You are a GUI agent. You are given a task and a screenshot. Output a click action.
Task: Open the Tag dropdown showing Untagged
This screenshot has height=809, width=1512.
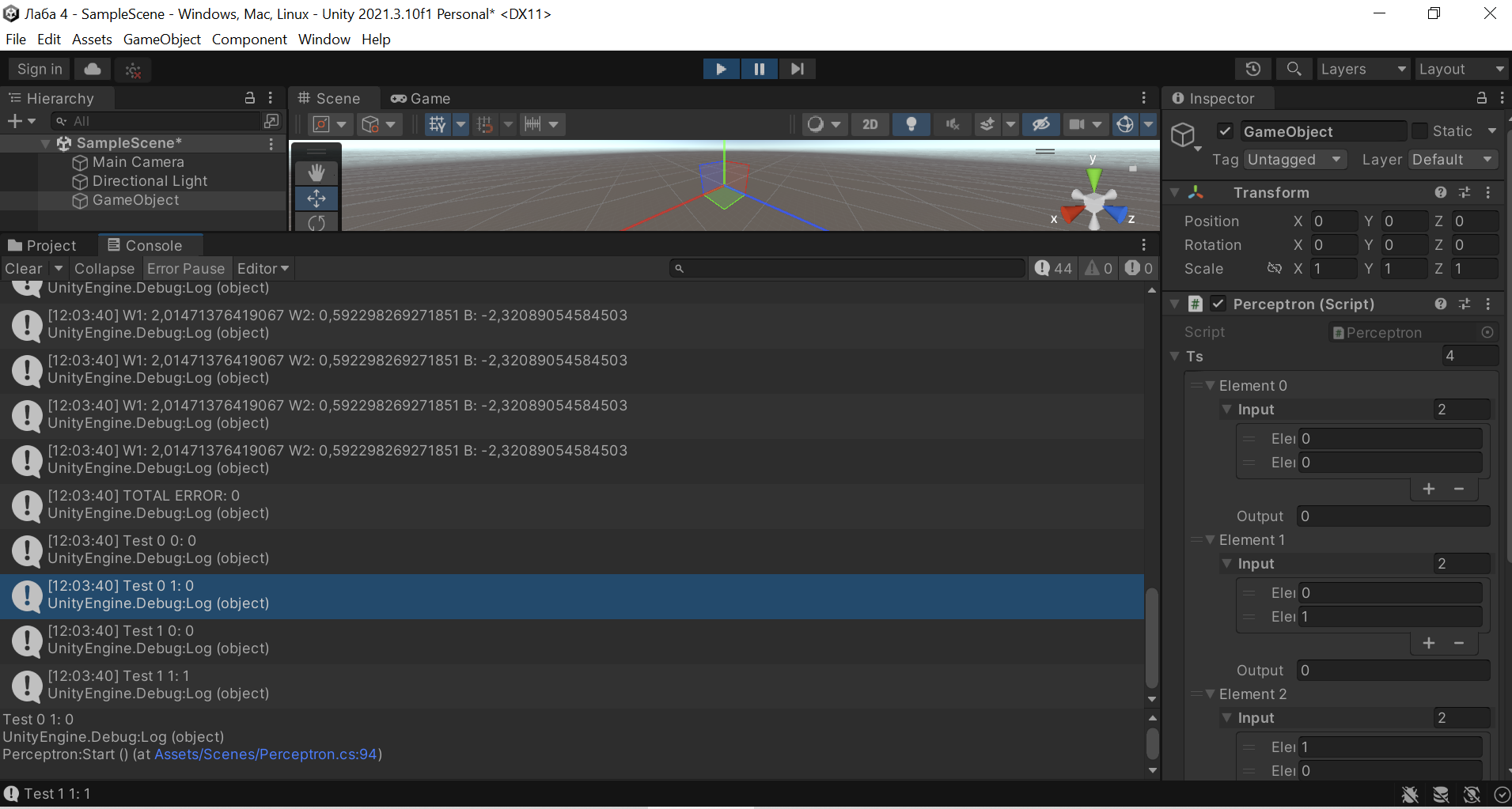(x=1294, y=159)
